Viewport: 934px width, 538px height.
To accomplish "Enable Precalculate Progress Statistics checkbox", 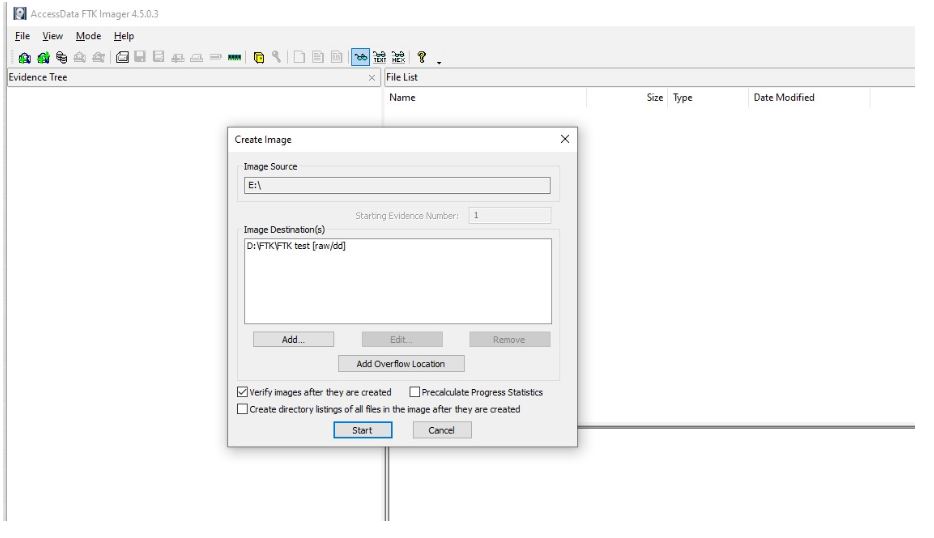I will 415,392.
